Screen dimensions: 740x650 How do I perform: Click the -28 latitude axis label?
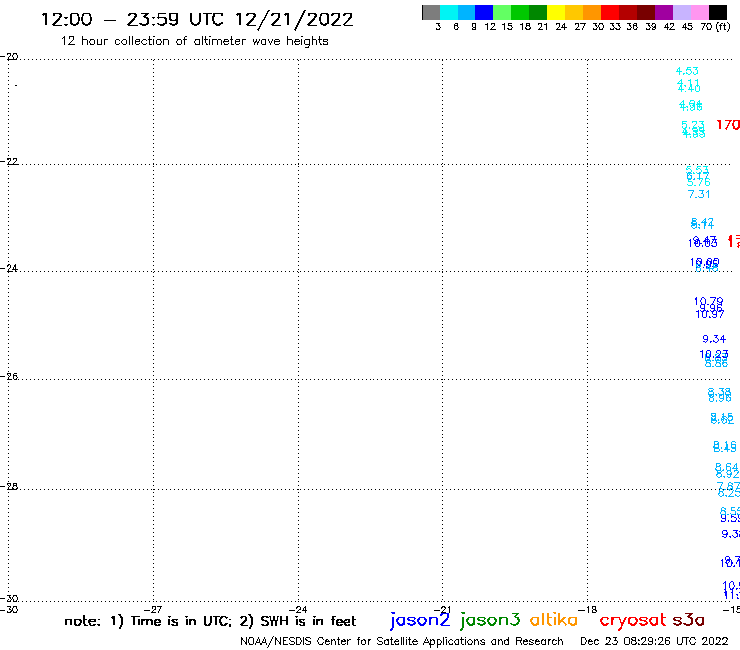(x=9, y=486)
